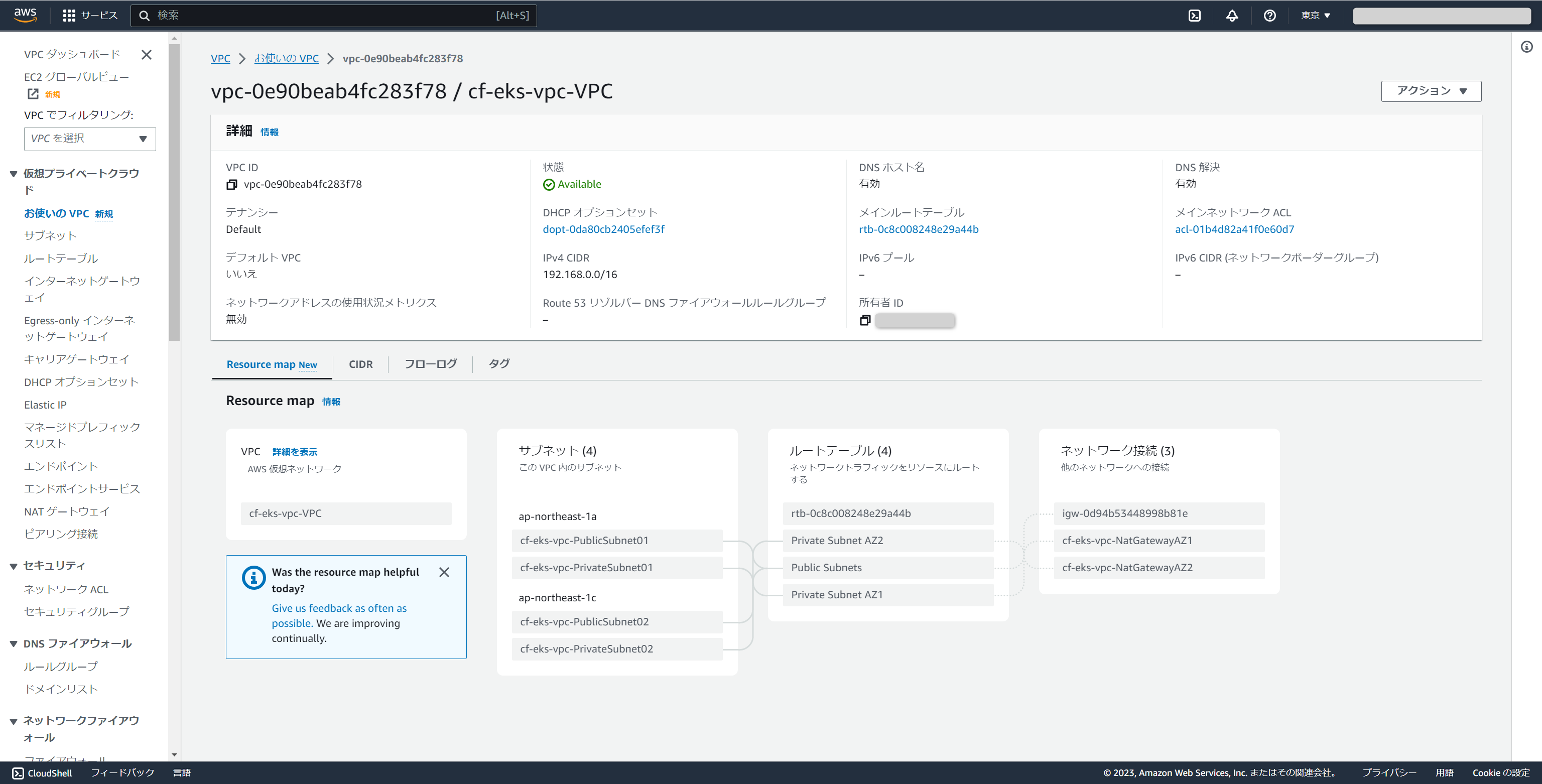Screen dimensions: 1542x784
Task: Open the アクション dropdown button
Action: click(1431, 91)
